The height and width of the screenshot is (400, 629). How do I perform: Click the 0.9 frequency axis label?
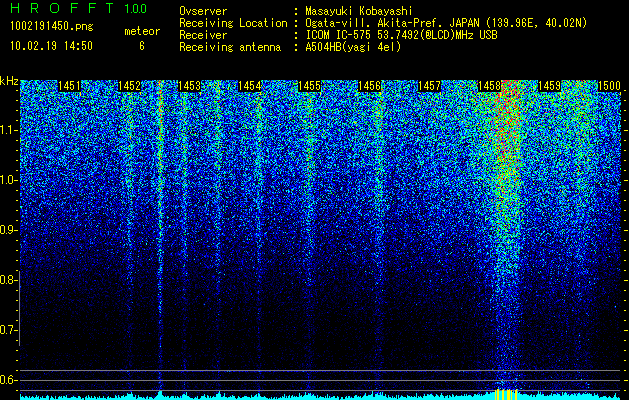pyautogui.click(x=8, y=230)
